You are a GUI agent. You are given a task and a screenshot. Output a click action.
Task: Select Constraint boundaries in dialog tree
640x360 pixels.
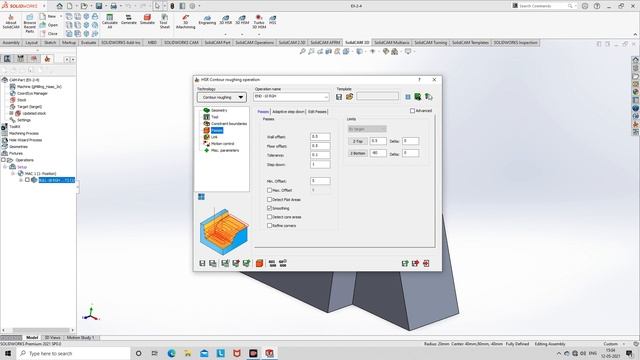point(229,124)
